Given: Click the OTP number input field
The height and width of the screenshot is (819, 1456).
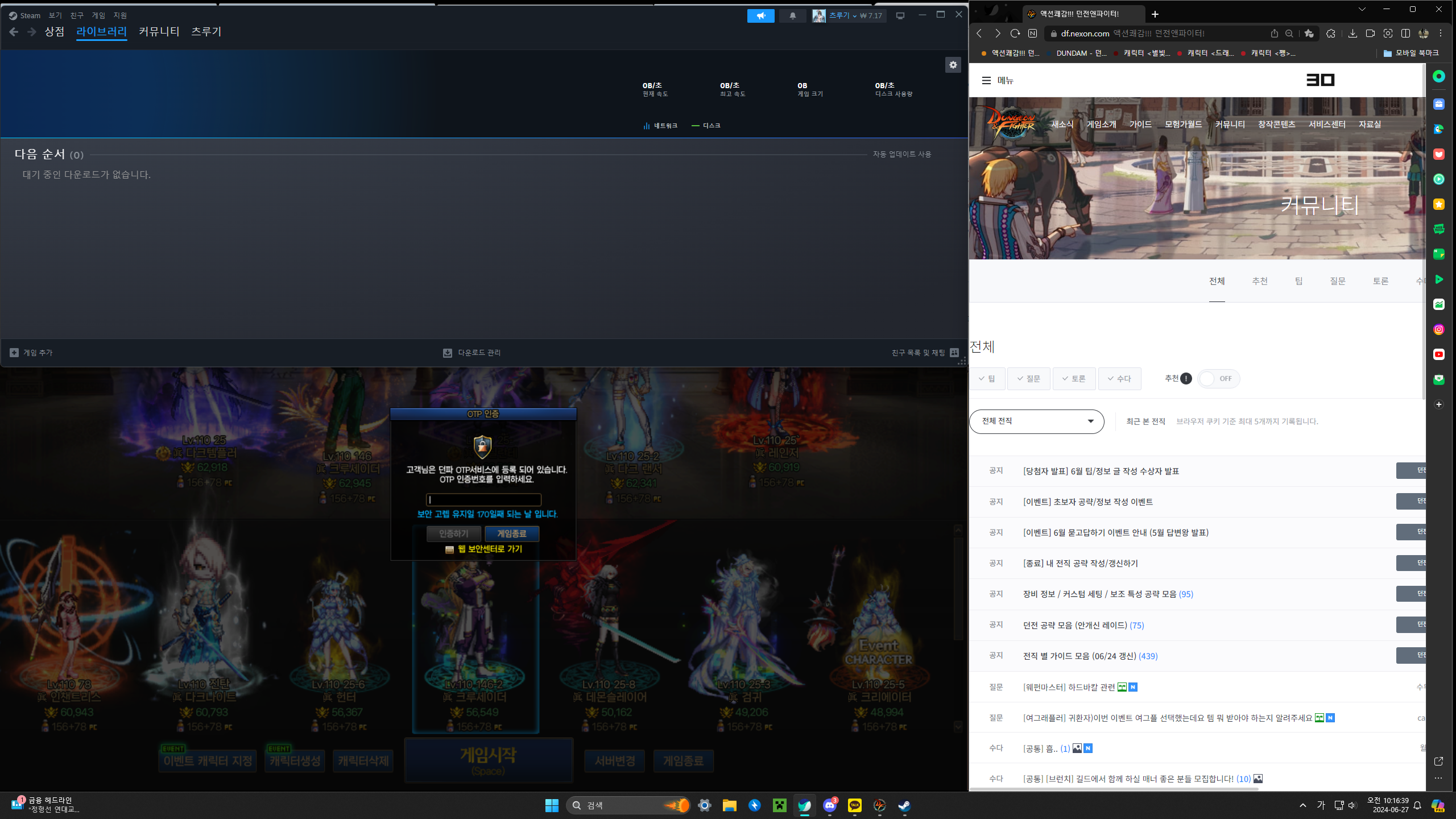Looking at the screenshot, I should coord(483,500).
